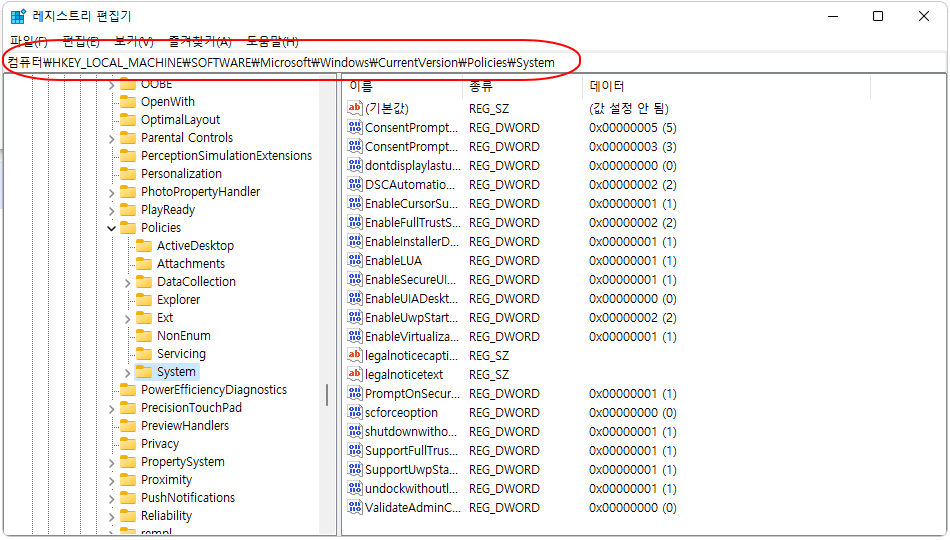Open the 파일(F) menu
This screenshot has width=950, height=540.
coord(28,41)
